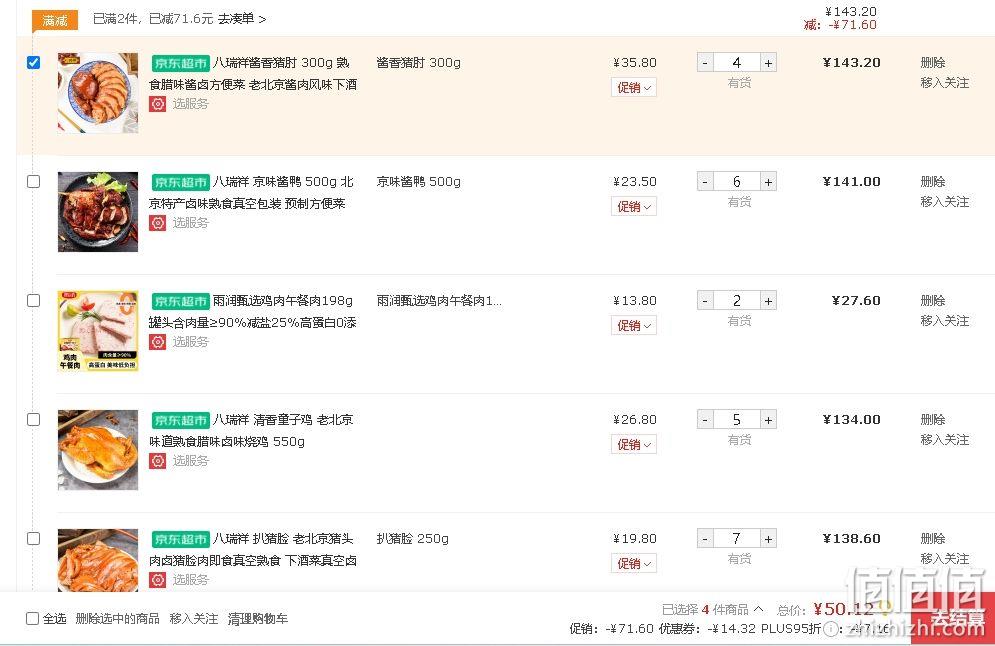The width and height of the screenshot is (995, 646).
Task: Open product title 八瑞祥 清香童子鸡
Action: (x=251, y=430)
